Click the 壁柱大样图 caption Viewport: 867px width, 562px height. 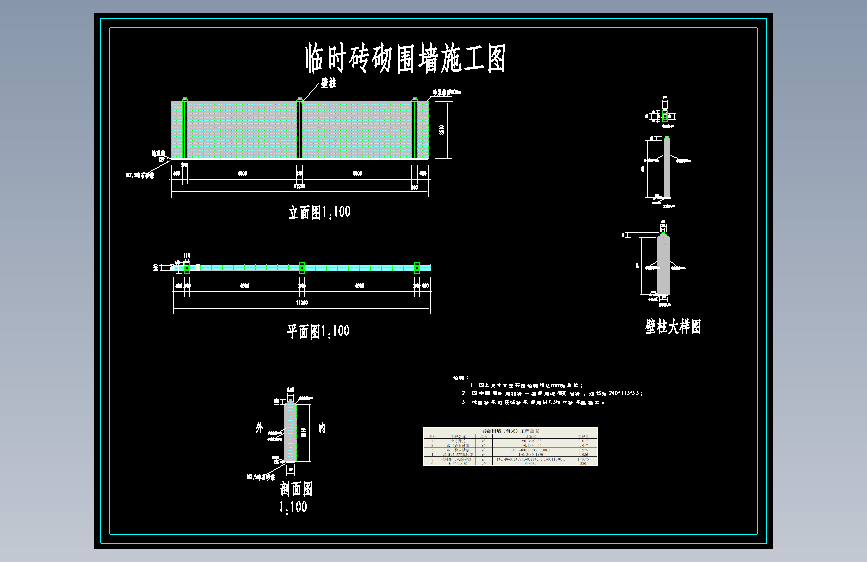(x=673, y=326)
